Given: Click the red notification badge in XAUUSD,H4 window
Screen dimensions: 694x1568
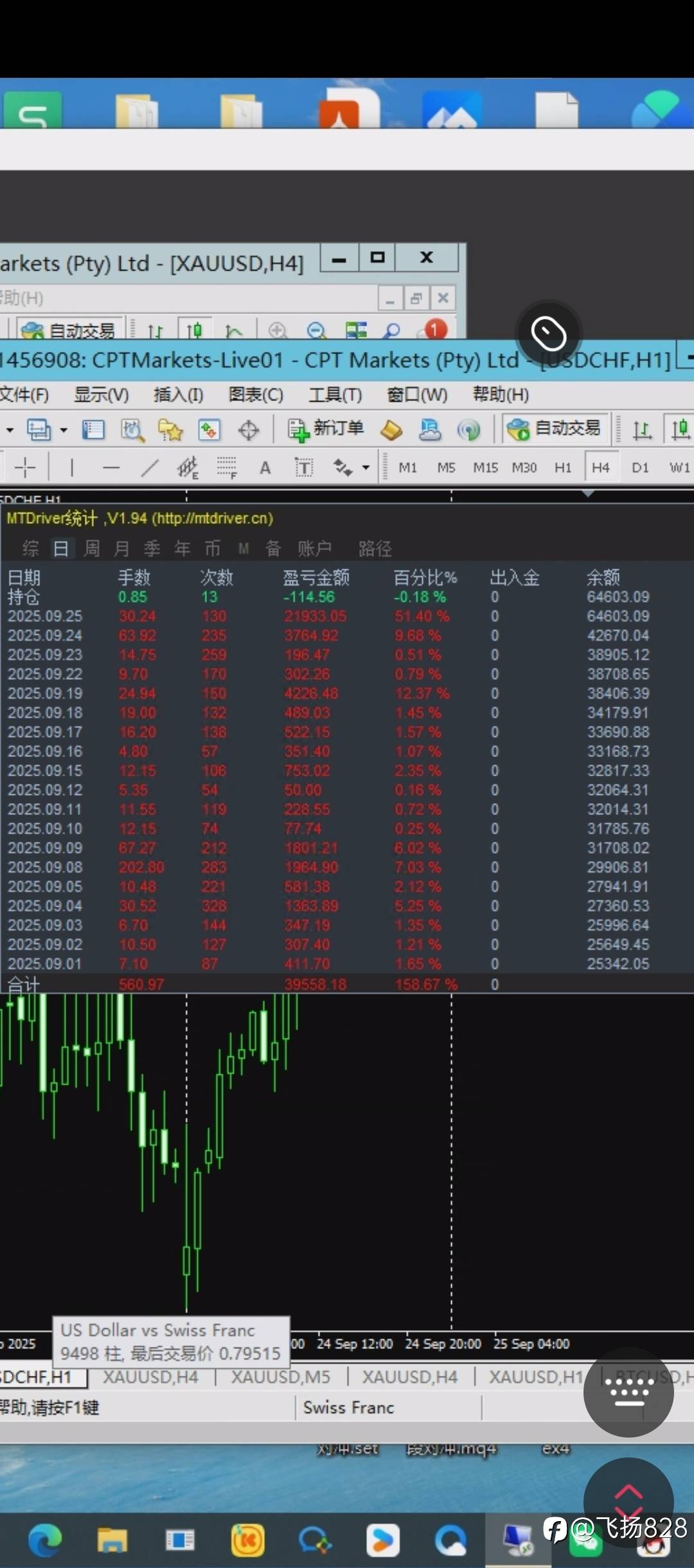Looking at the screenshot, I should [435, 329].
